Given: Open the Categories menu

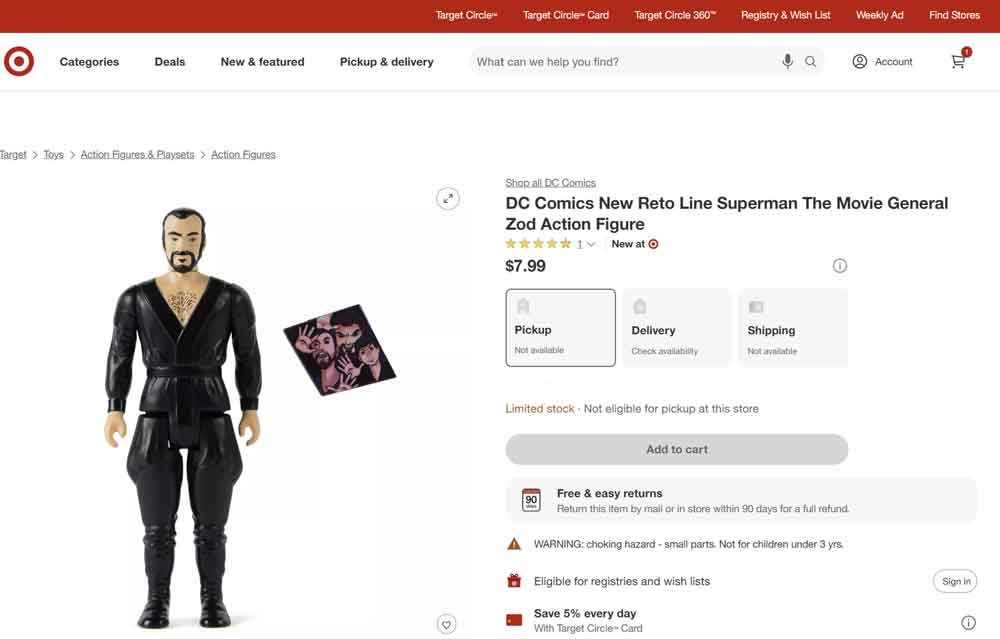Looking at the screenshot, I should 88,61.
